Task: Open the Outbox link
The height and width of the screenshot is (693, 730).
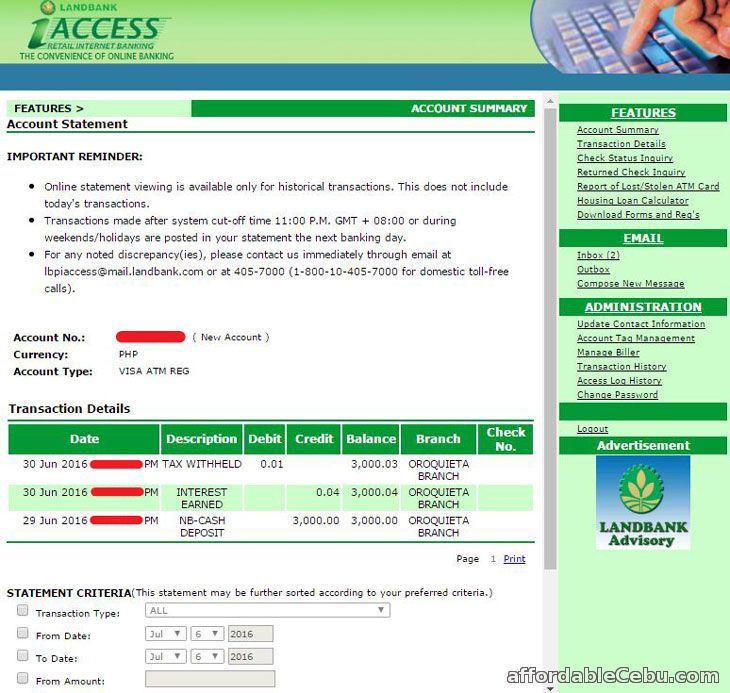Action: coord(593,269)
